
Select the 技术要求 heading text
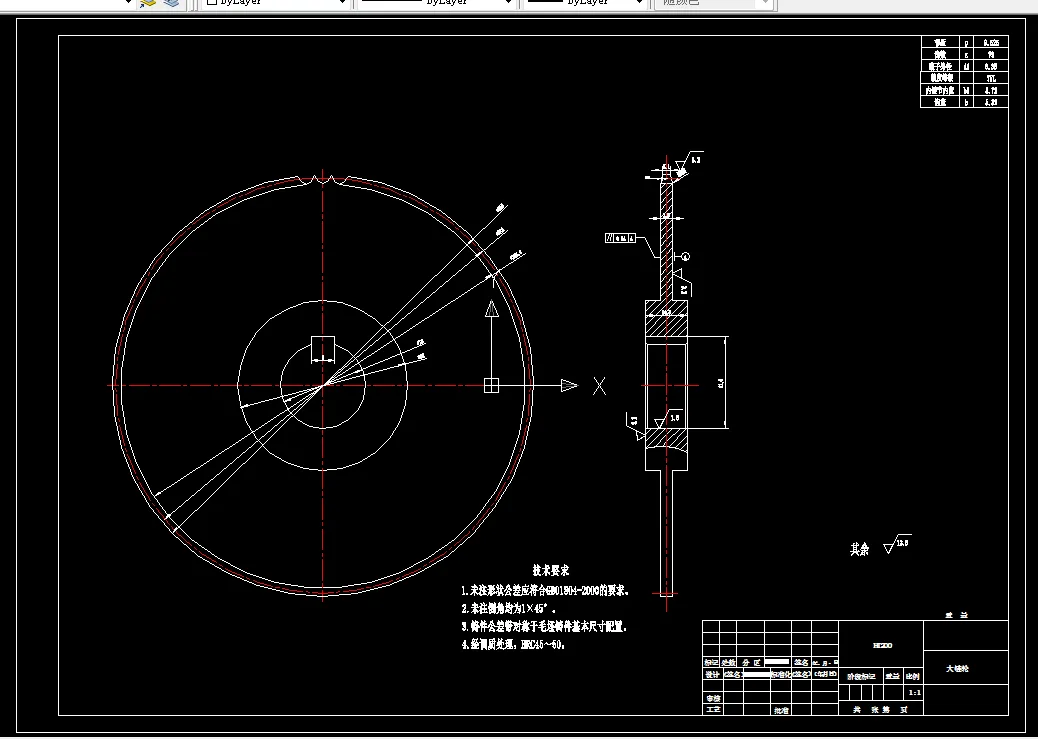[x=551, y=570]
